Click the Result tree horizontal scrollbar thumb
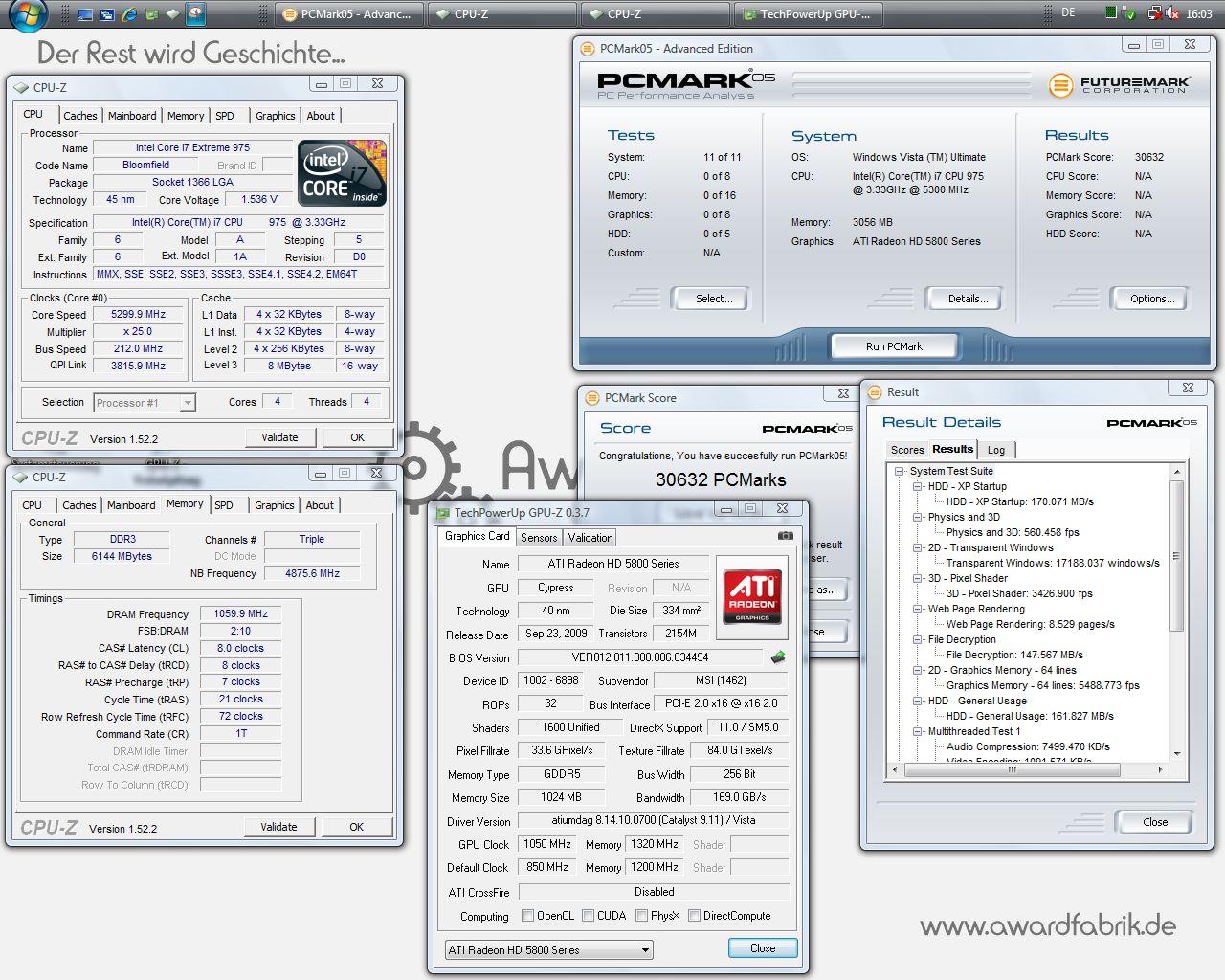 click(1012, 769)
